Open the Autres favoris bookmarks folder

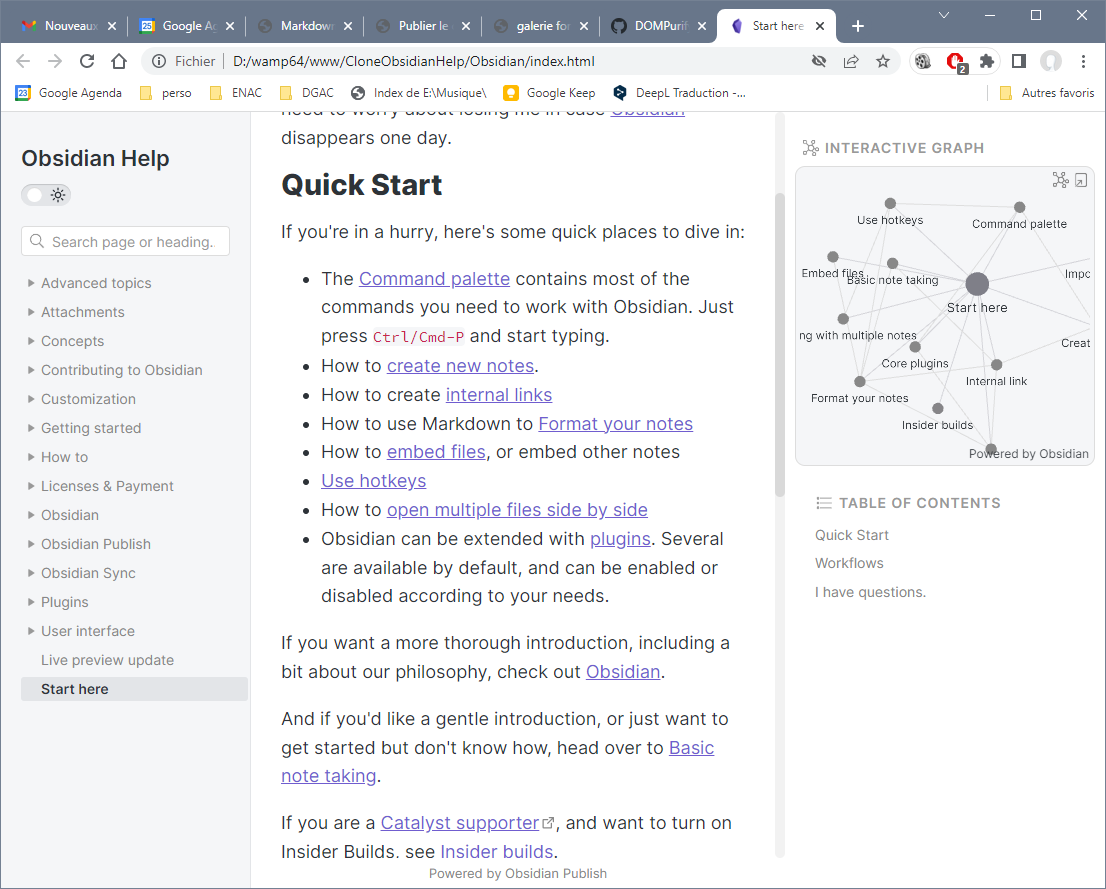[x=1047, y=92]
